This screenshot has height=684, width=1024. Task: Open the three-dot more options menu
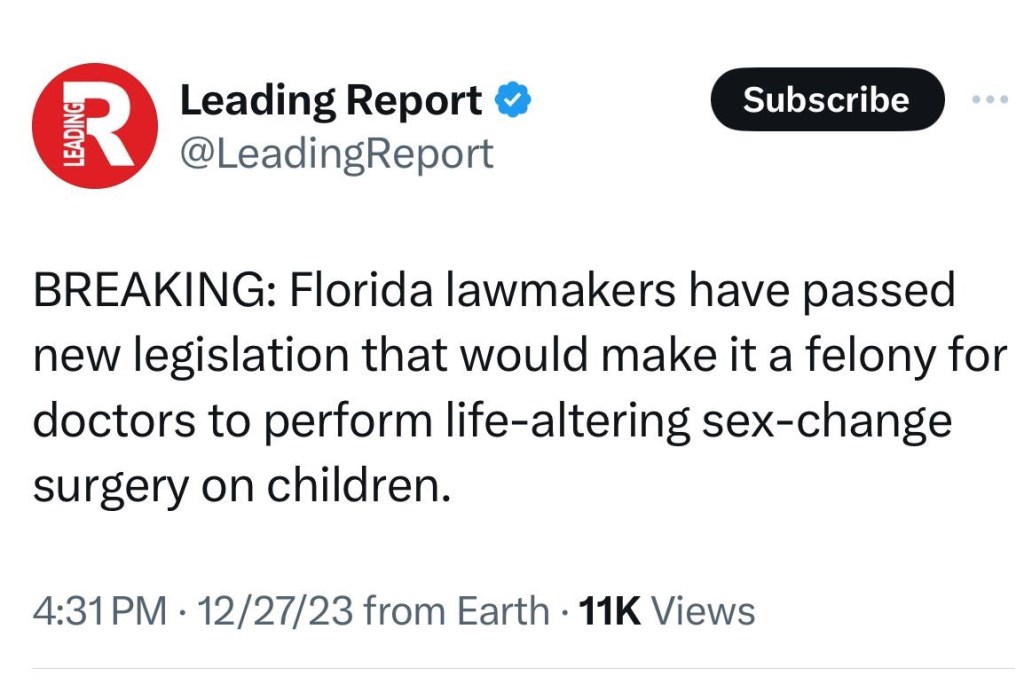pos(989,101)
